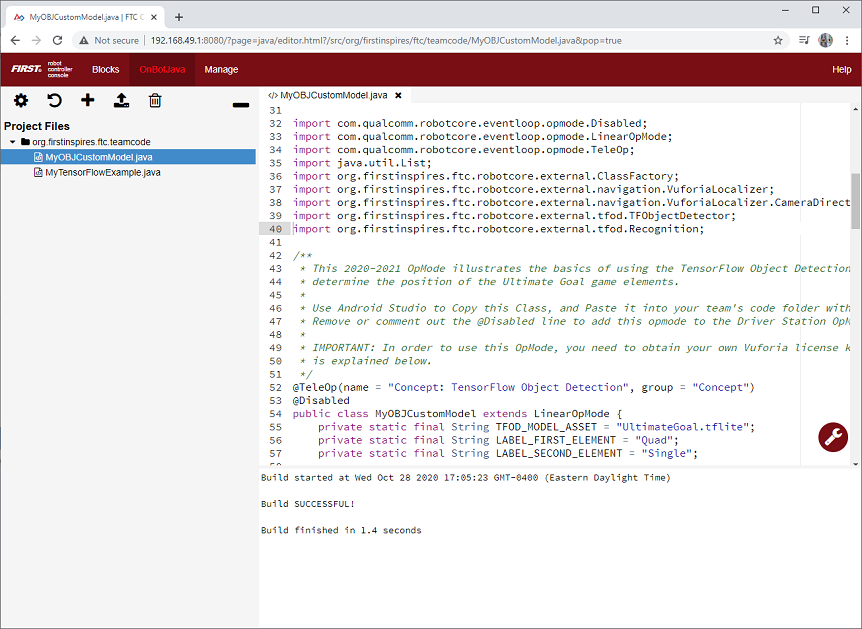Click the code editor vertical scrollbar
The height and width of the screenshot is (629, 862).
855,200
